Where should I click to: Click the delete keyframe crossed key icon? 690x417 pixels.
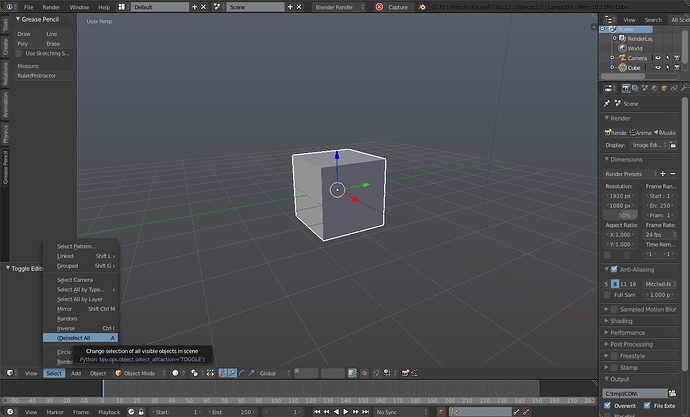pos(526,412)
